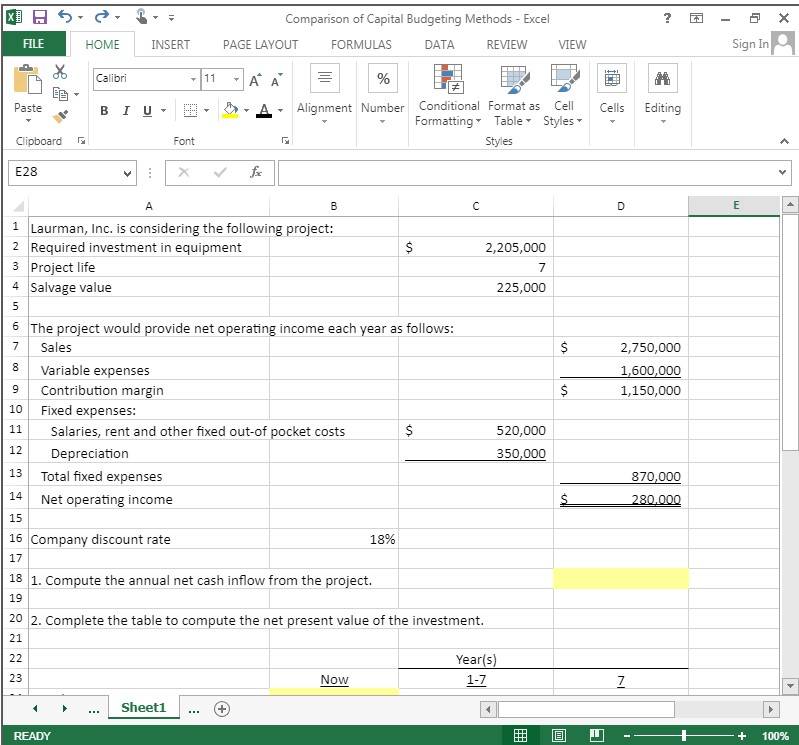Click the Borders icon
The width and height of the screenshot is (799, 745).
coord(190,110)
